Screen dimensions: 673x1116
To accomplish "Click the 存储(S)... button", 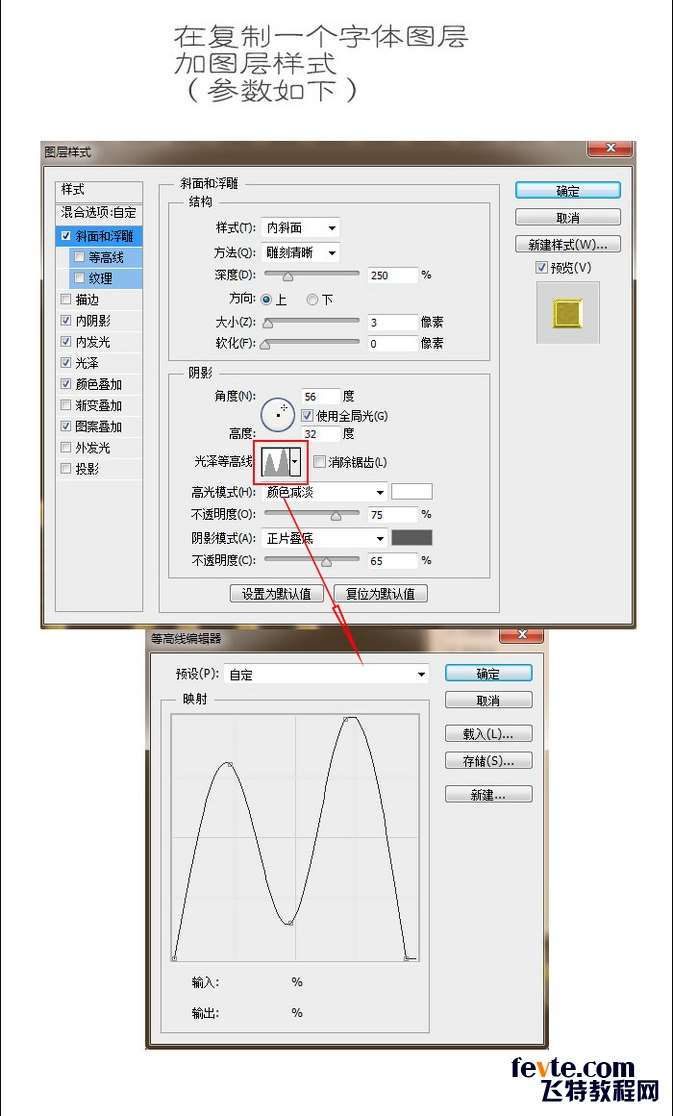I will tap(489, 761).
